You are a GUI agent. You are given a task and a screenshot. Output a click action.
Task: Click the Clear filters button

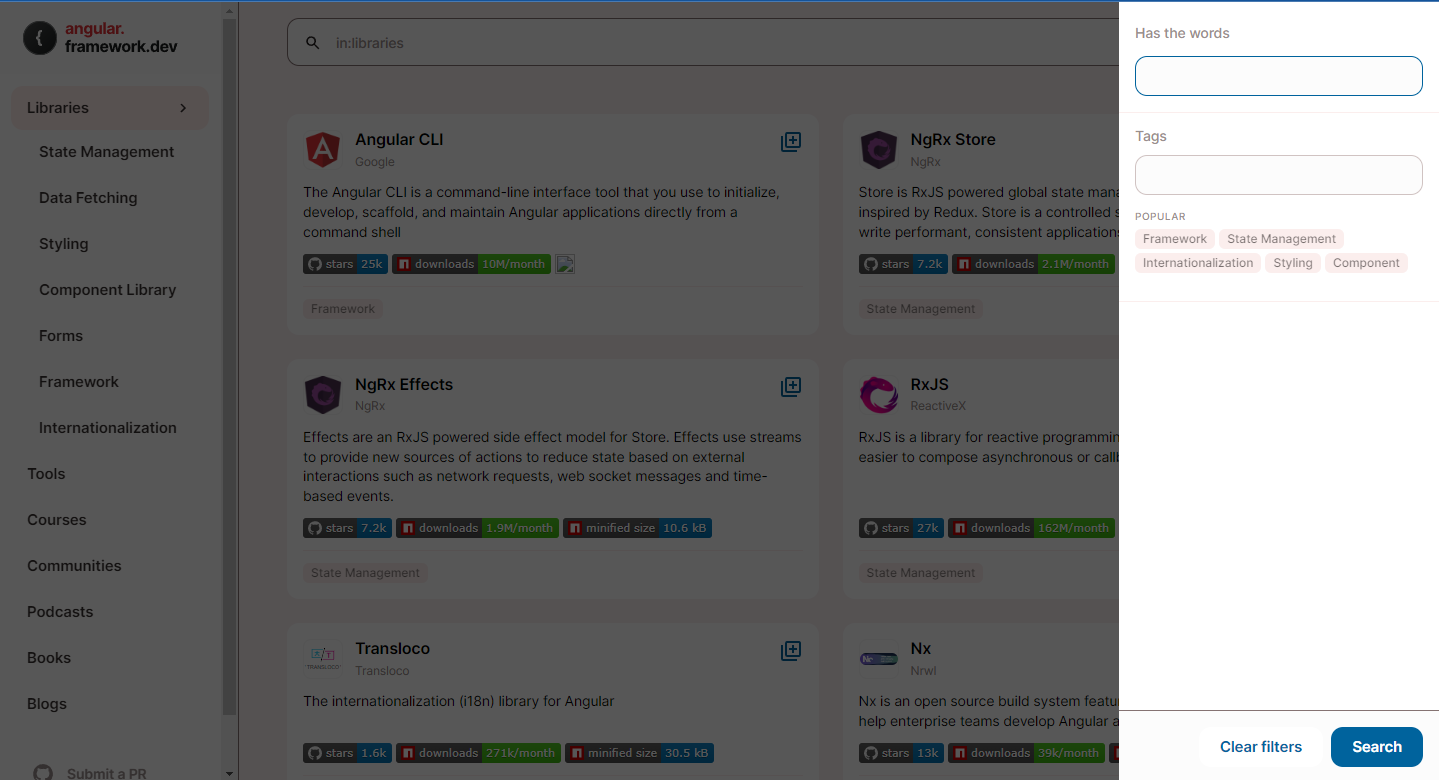(1261, 747)
